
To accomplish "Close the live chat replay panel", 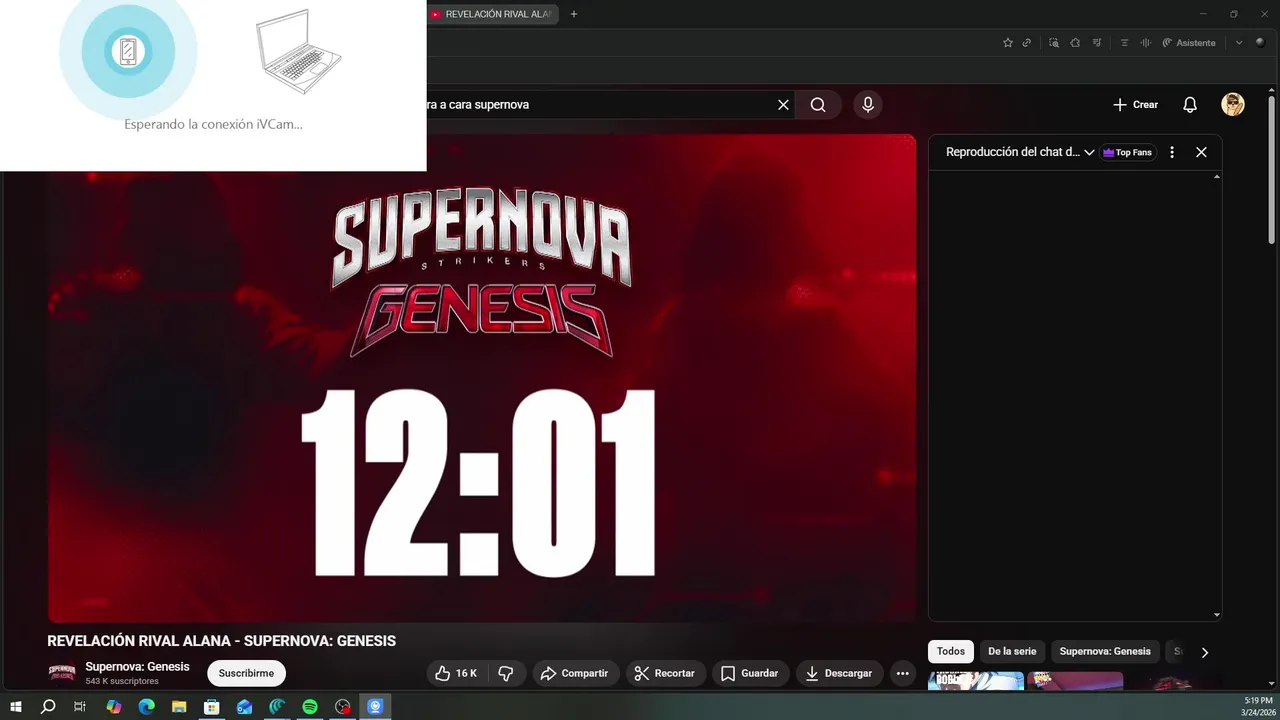I will [1201, 152].
